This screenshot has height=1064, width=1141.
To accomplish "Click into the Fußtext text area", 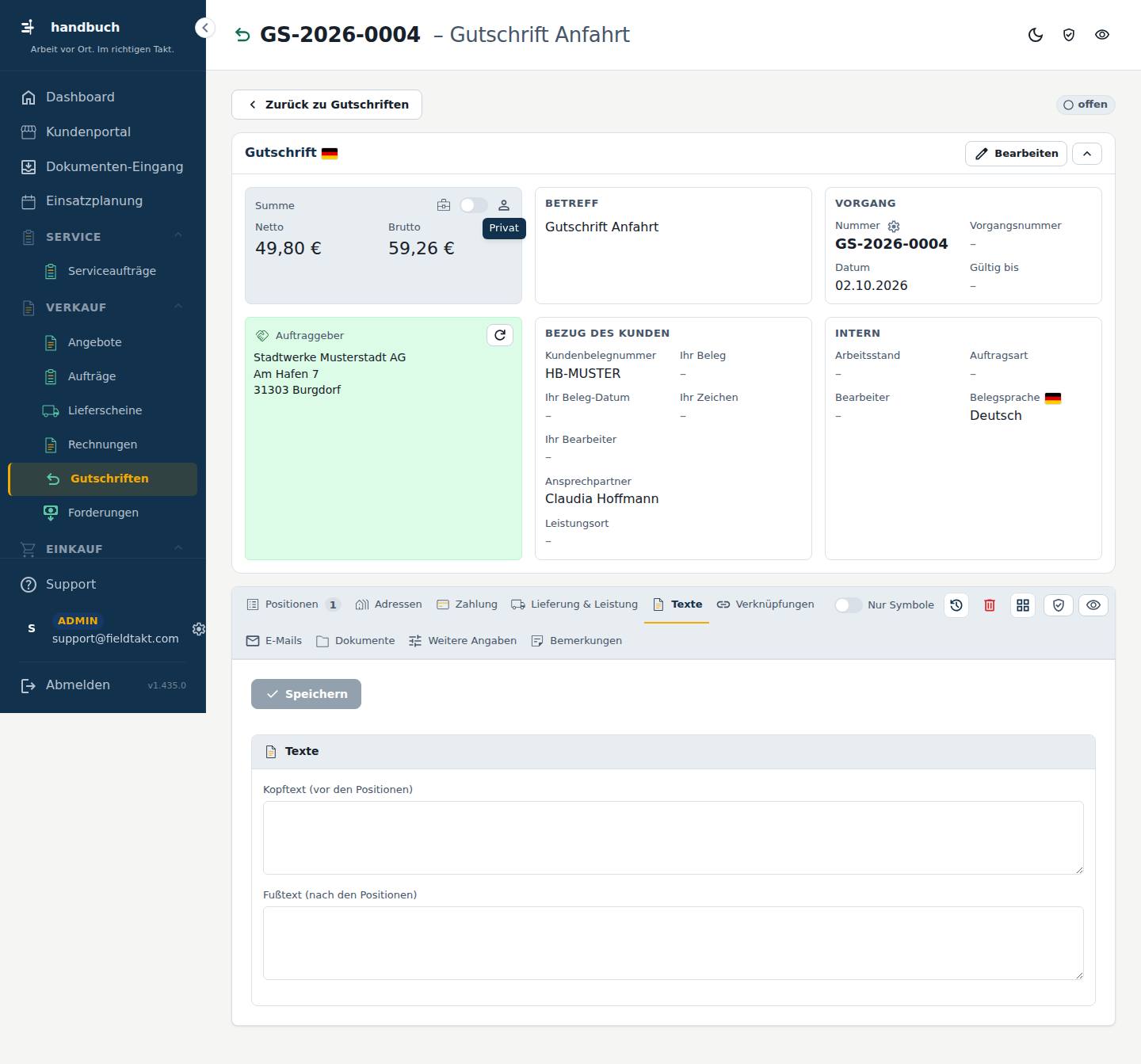I will 674,944.
